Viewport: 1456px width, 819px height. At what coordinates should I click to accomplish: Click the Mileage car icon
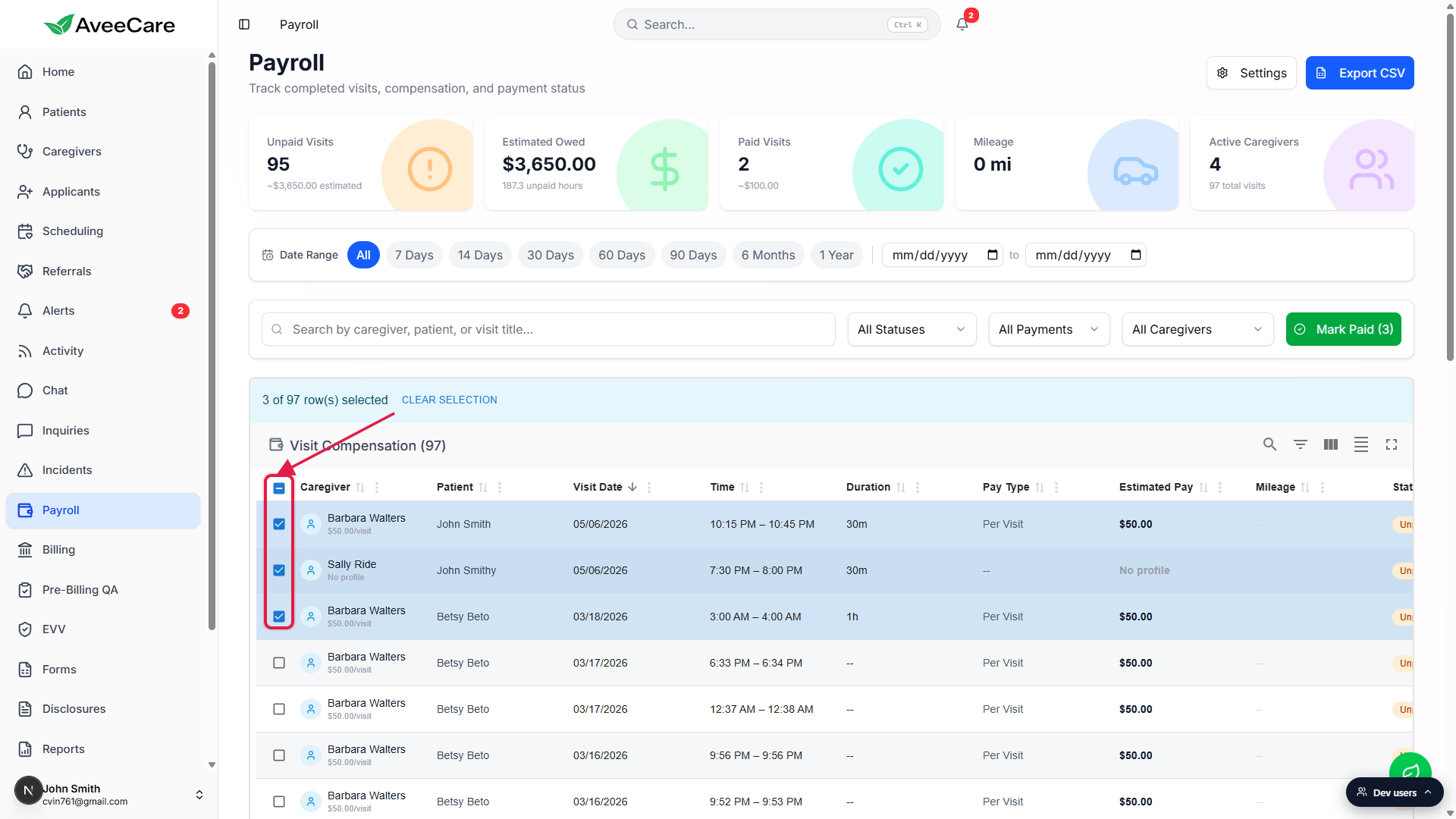tap(1136, 171)
